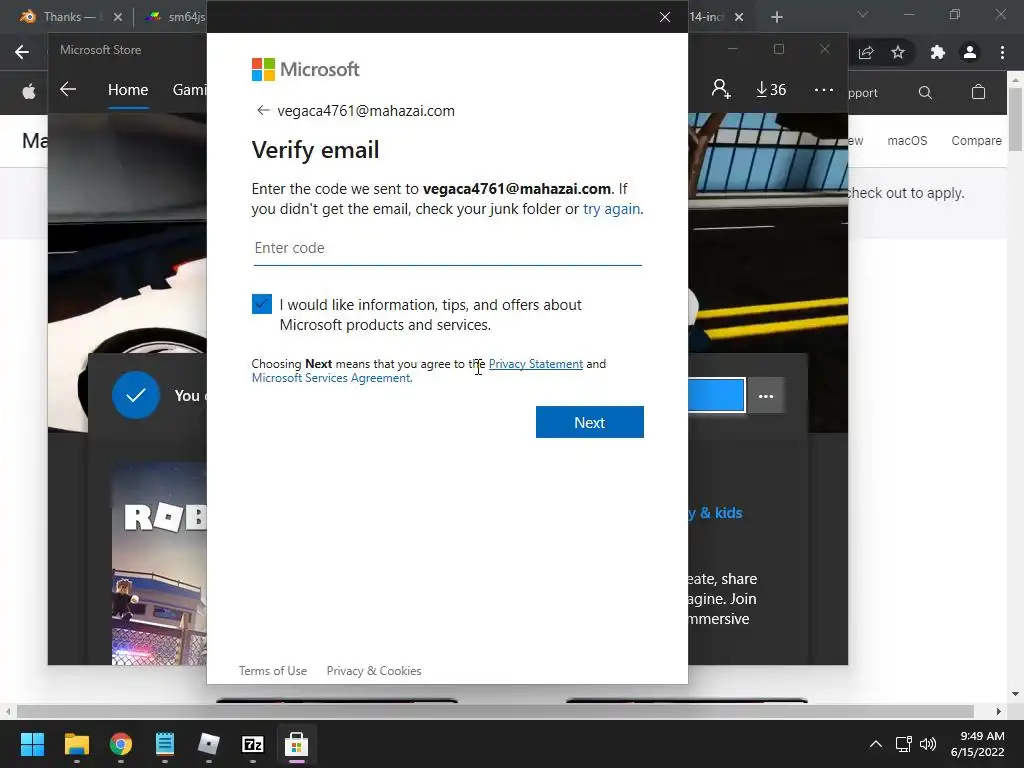Switch to the sm64js browser tab
Viewport: 1024px width, 768px height.
(175, 17)
